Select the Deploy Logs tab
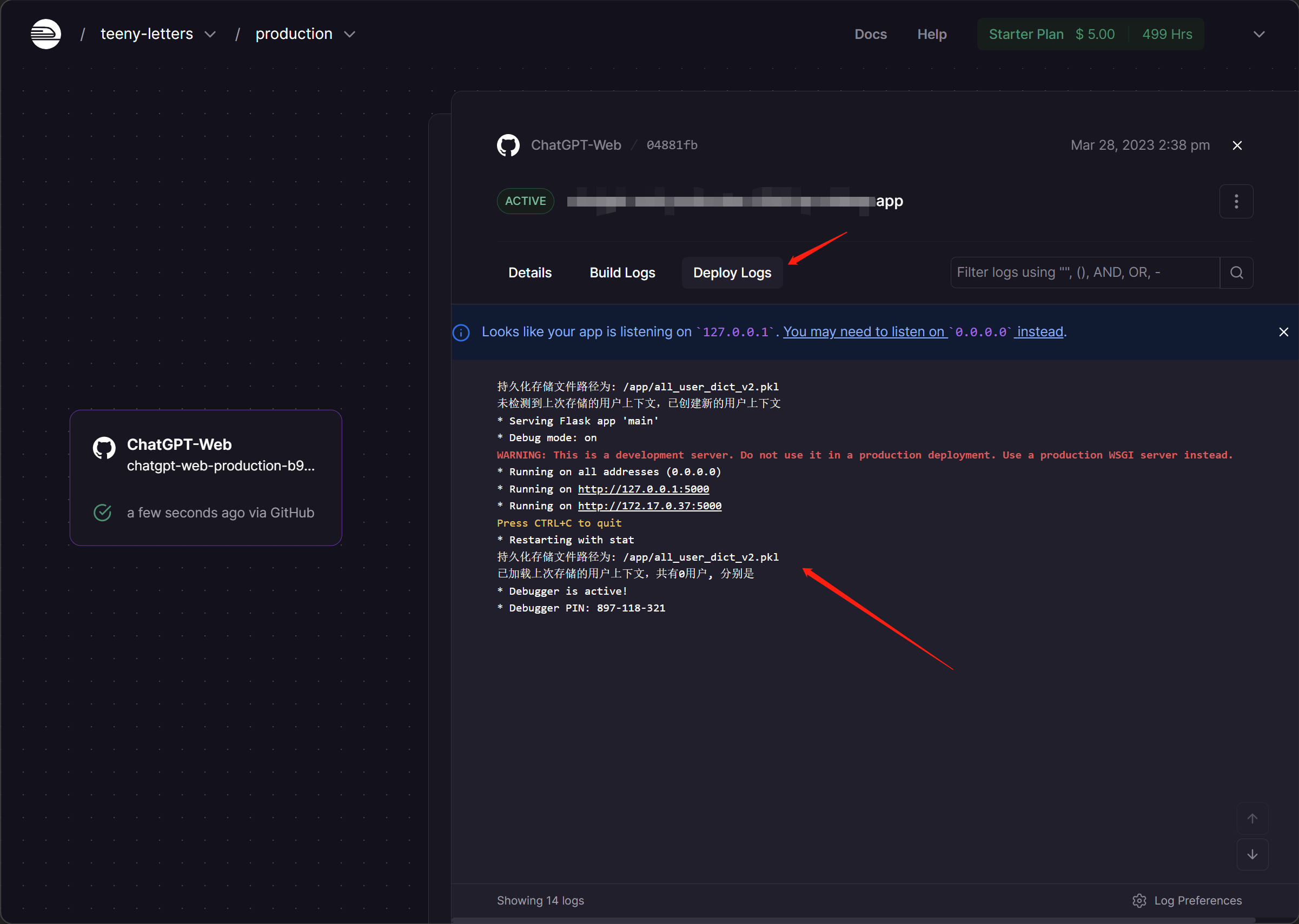Image resolution: width=1299 pixels, height=924 pixels. pyautogui.click(x=732, y=272)
